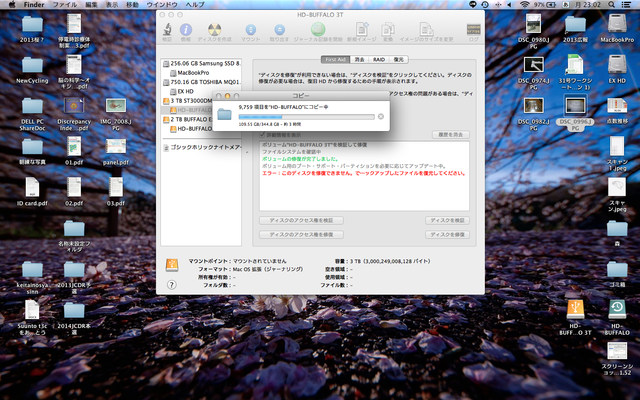Viewport: 640px width, 400px height.
Task: Click the Time Machine menu bar icon
Action: [x=485, y=4]
